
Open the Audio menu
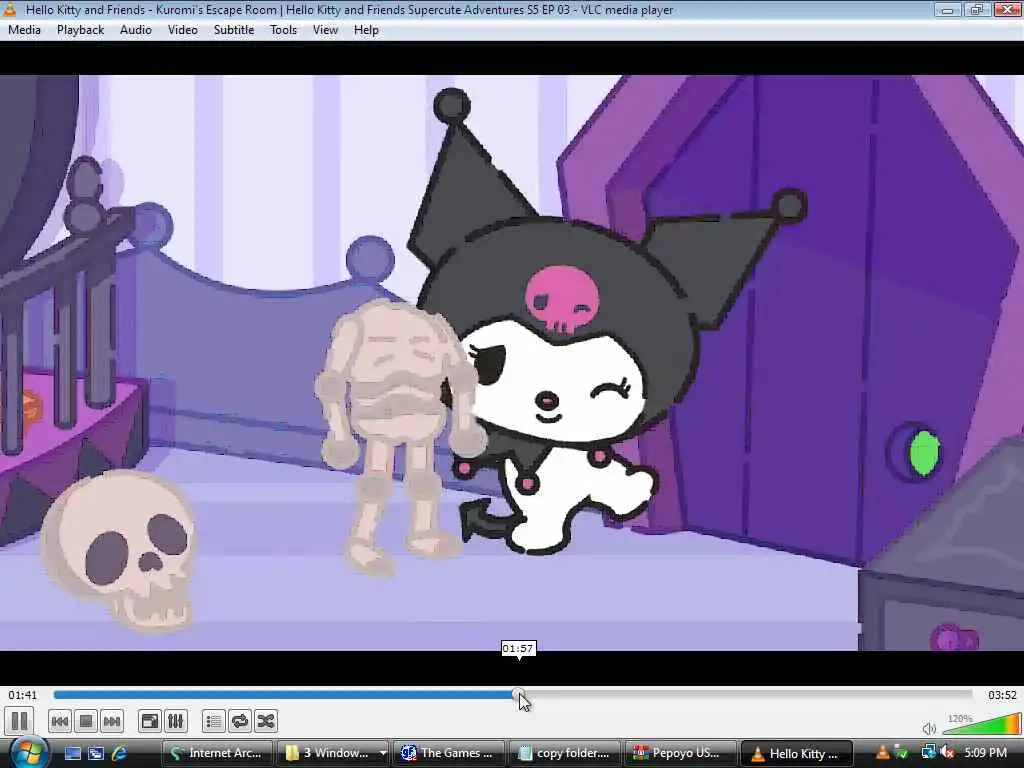(x=136, y=30)
